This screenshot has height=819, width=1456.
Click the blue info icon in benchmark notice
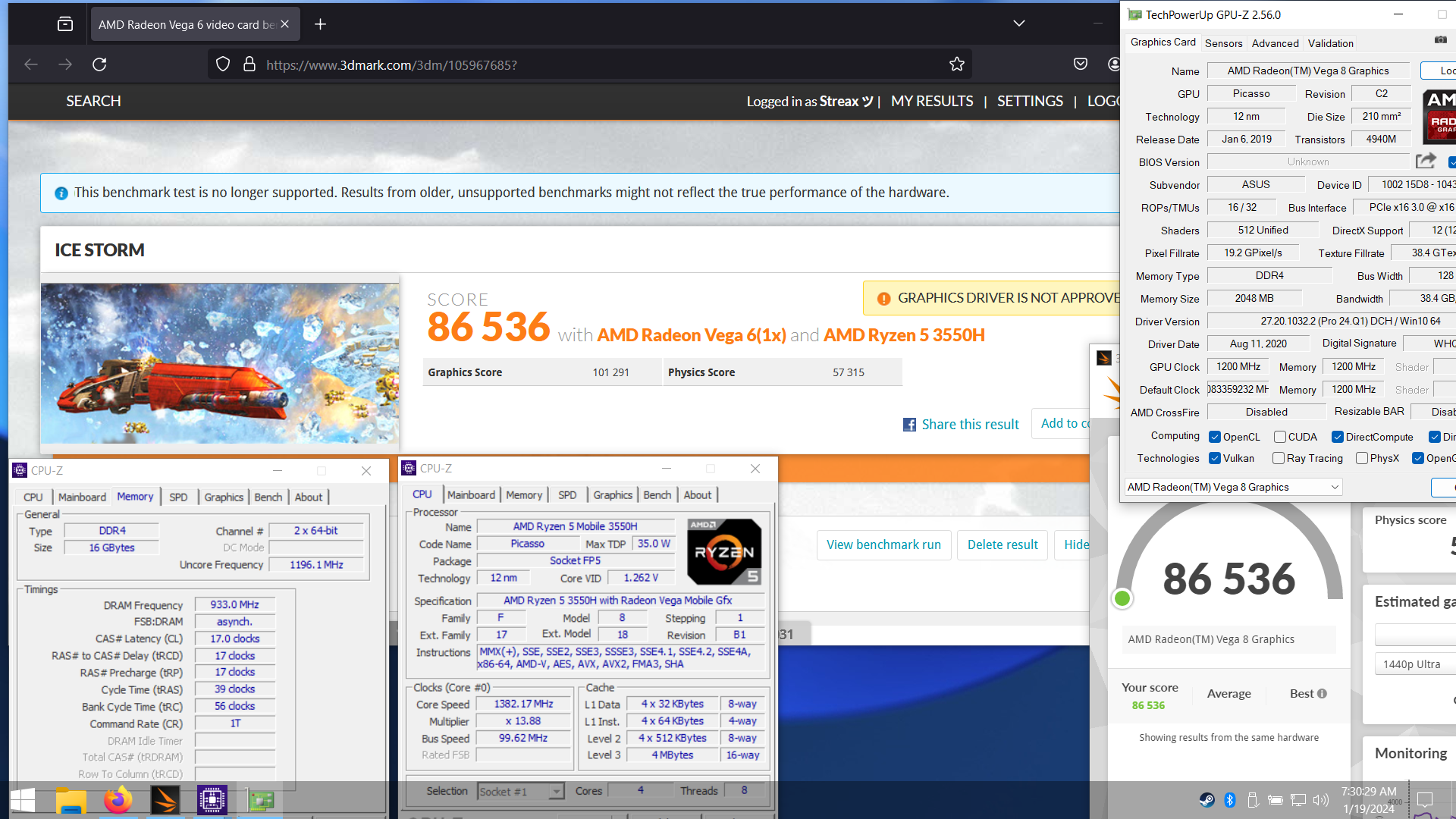coord(61,193)
